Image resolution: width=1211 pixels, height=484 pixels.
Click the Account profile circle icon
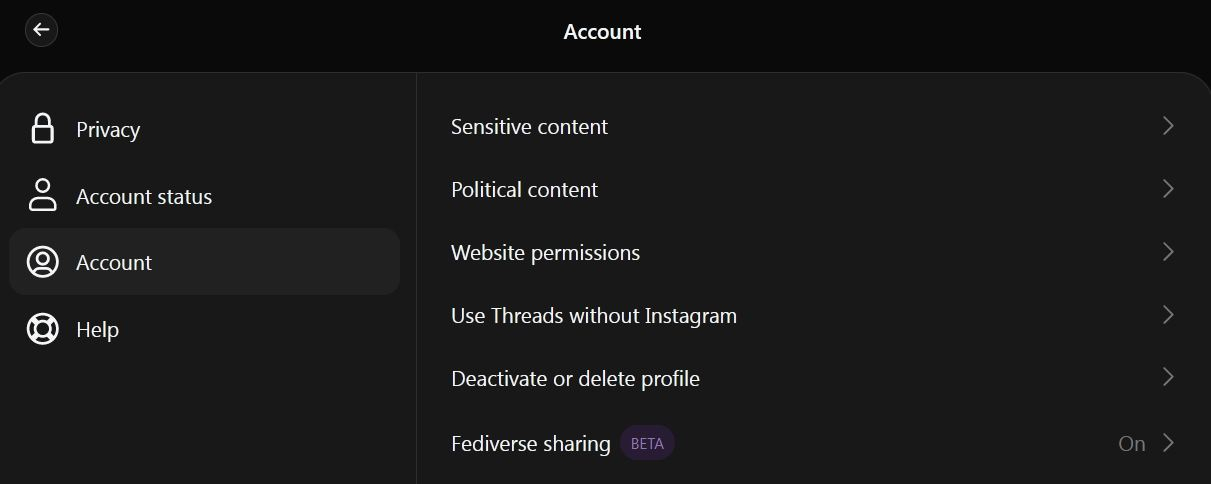click(42, 262)
